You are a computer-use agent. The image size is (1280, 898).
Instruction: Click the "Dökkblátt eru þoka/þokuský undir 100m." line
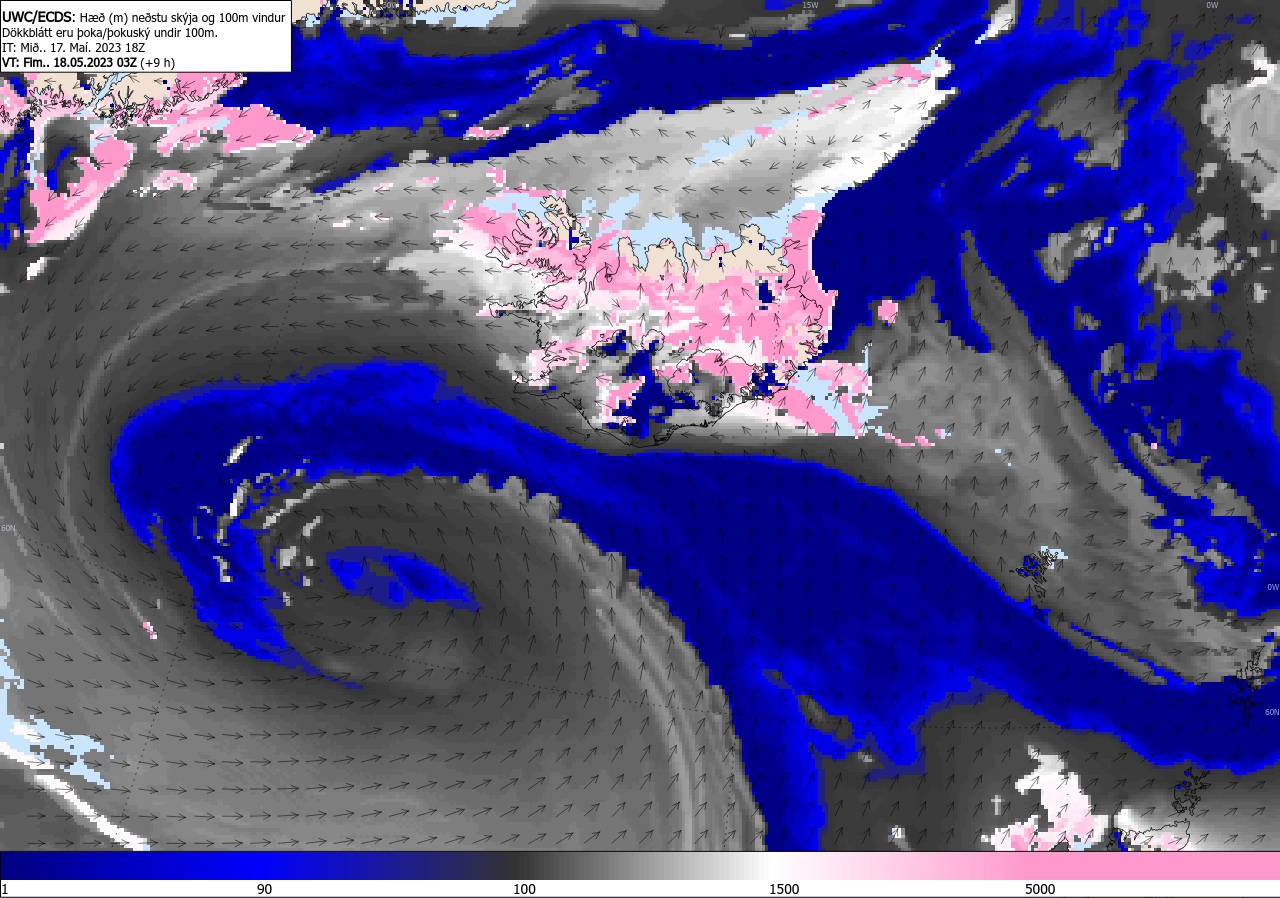click(x=110, y=32)
